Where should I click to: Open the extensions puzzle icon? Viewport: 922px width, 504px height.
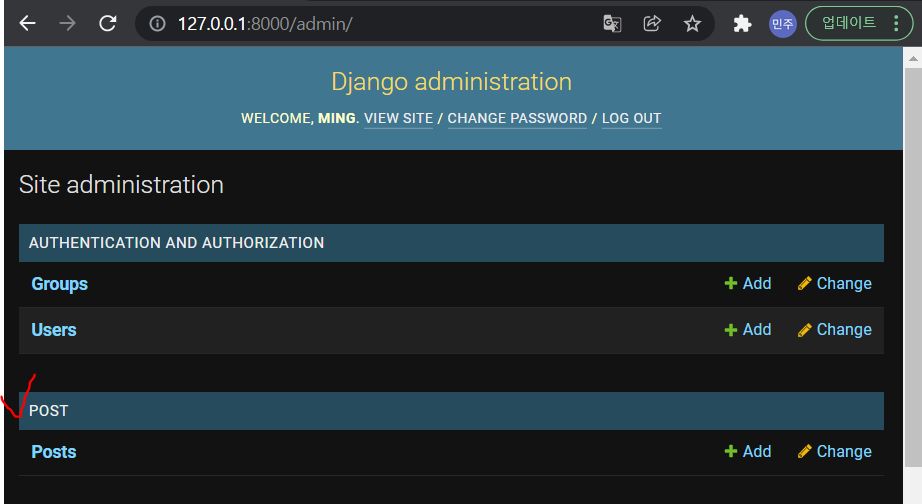tap(742, 24)
